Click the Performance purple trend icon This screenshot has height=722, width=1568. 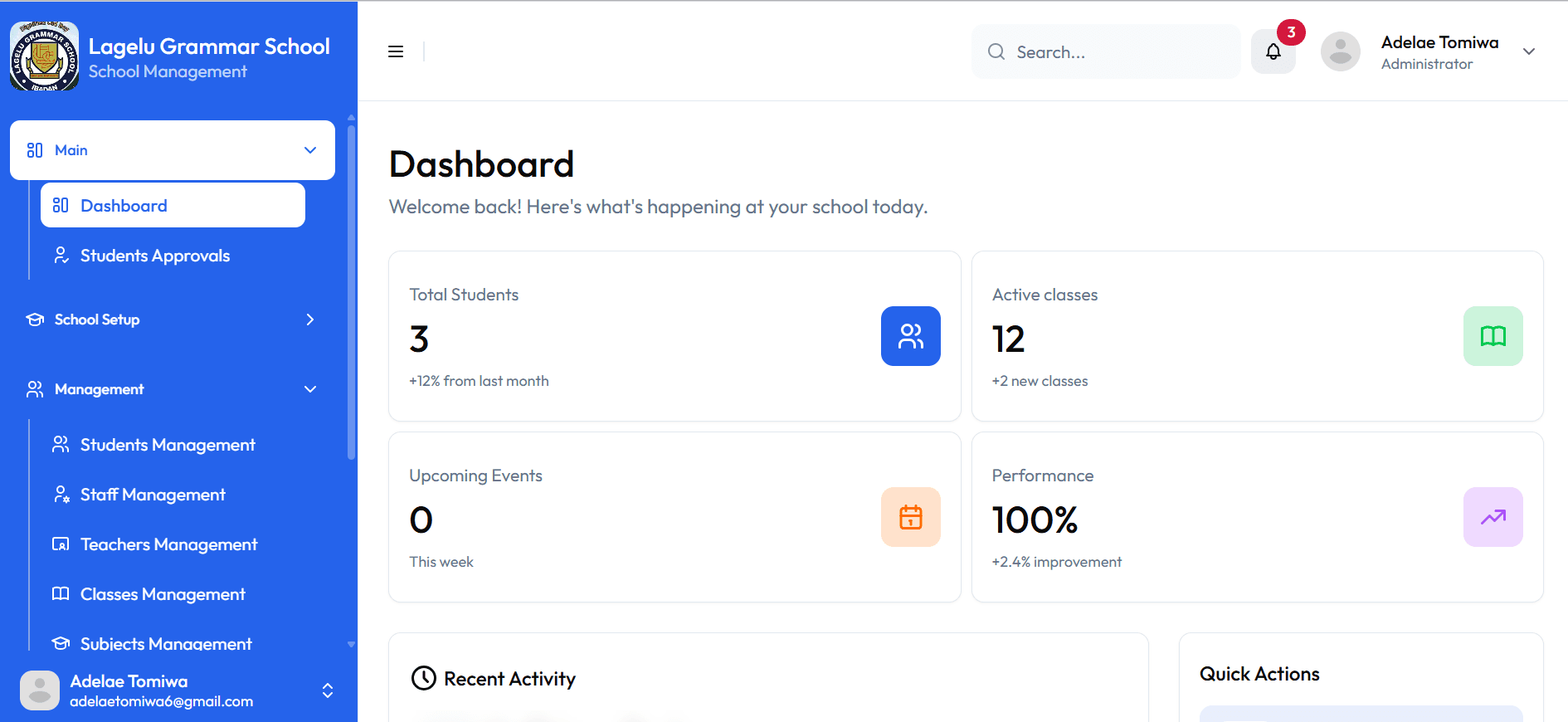pos(1493,517)
